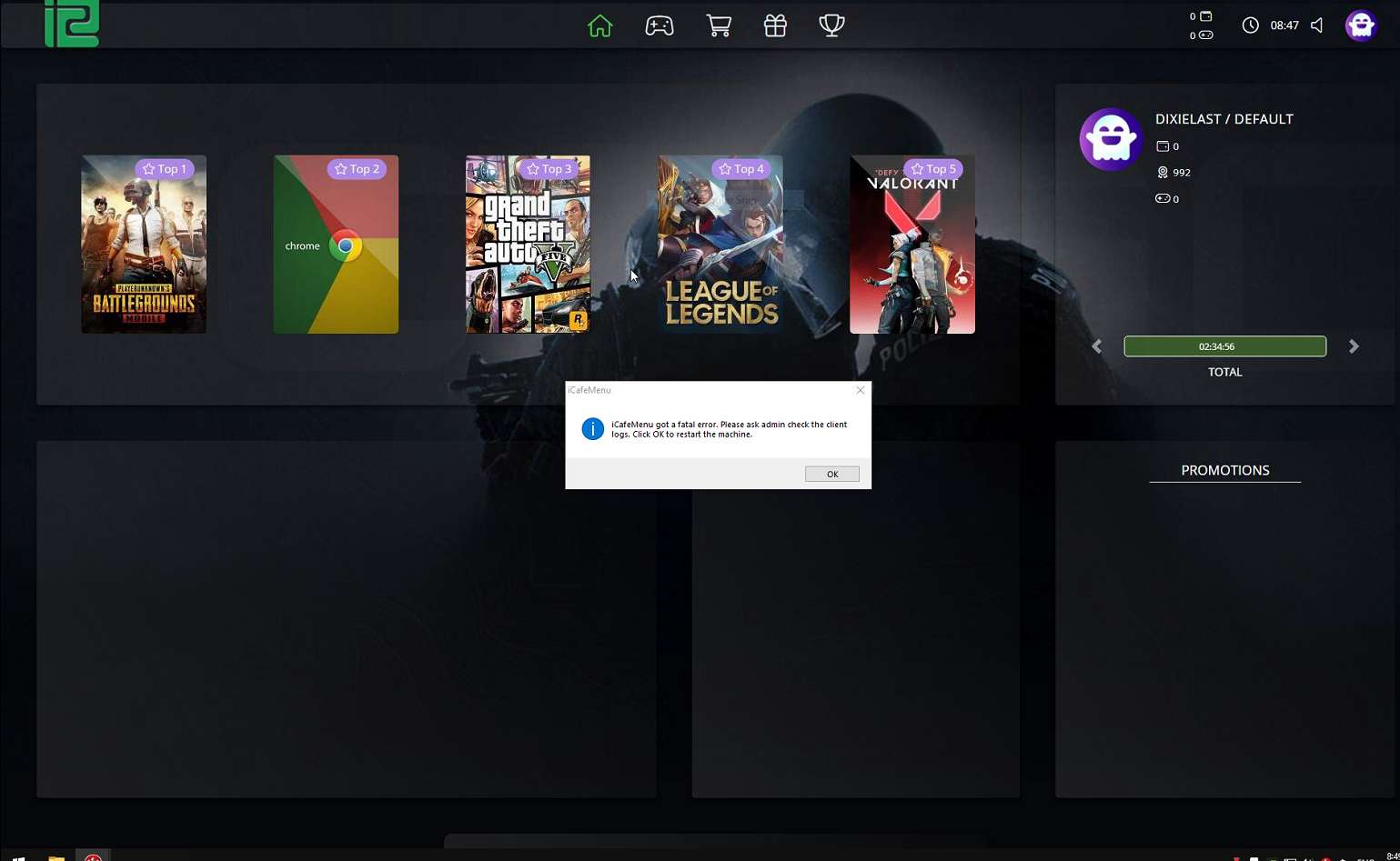Open the Games controller icon
The height and width of the screenshot is (861, 1400).
pyautogui.click(x=660, y=25)
